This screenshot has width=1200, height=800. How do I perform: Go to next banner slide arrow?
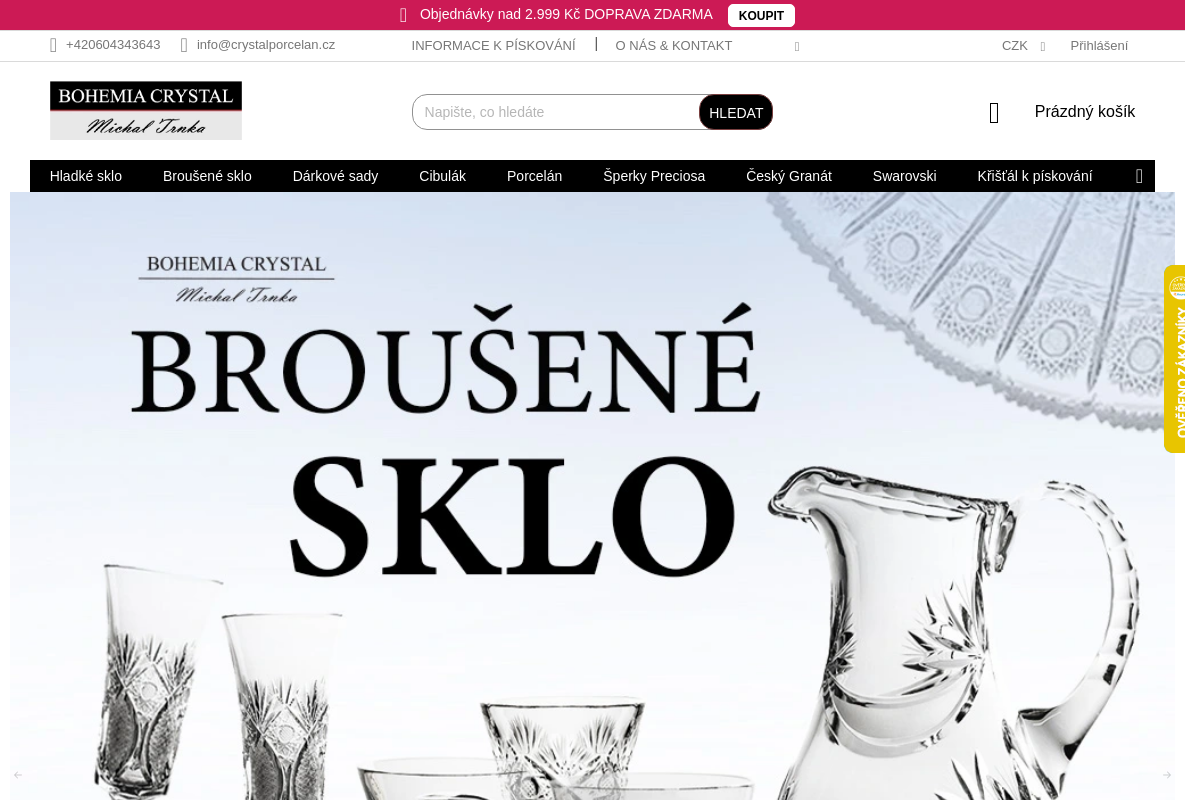point(1166,775)
